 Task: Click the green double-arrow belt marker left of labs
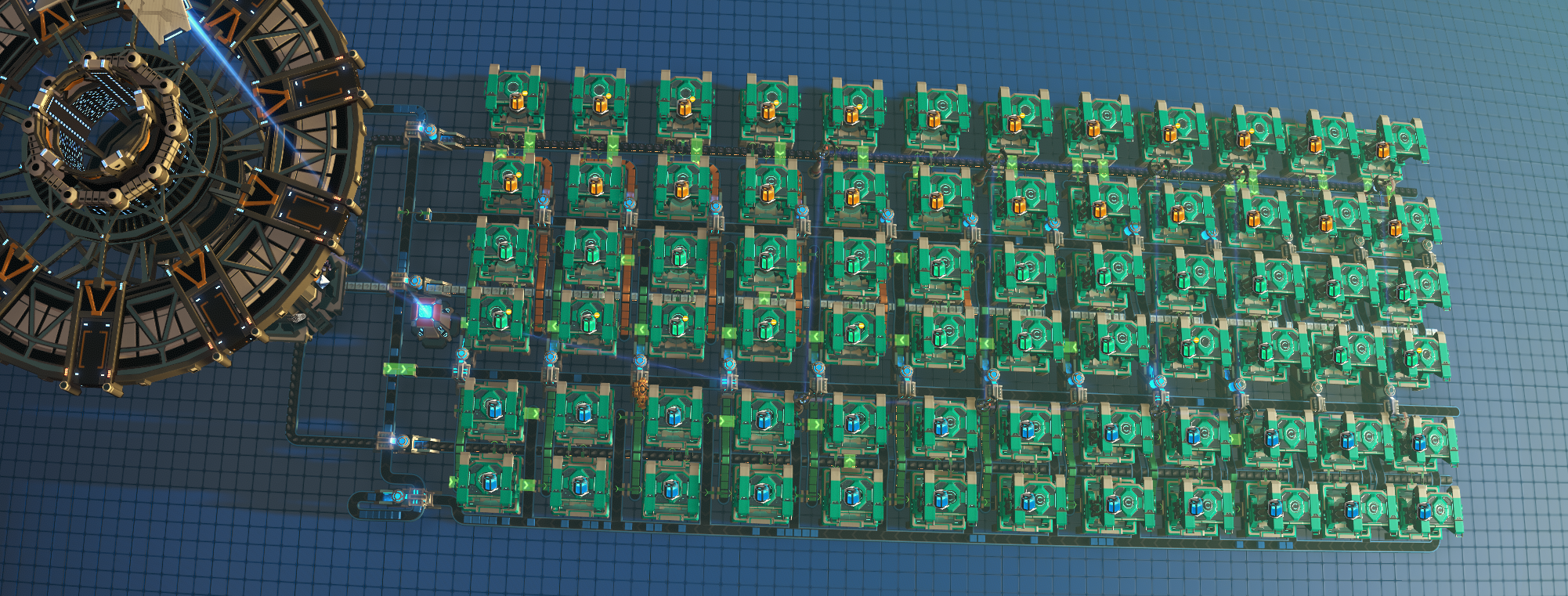399,368
